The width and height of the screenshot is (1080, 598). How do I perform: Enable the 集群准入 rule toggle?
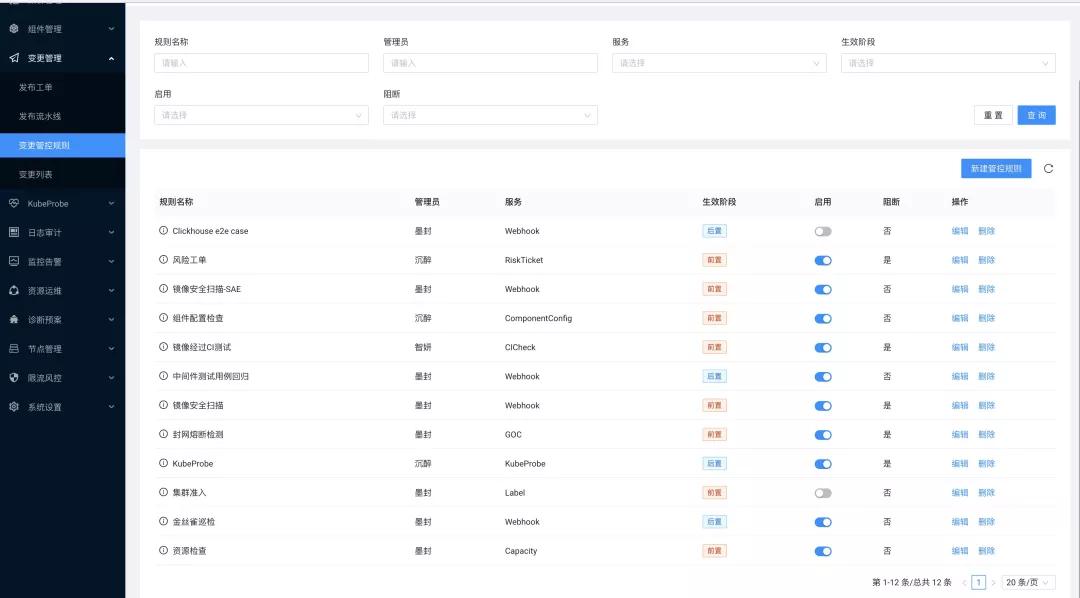(823, 492)
